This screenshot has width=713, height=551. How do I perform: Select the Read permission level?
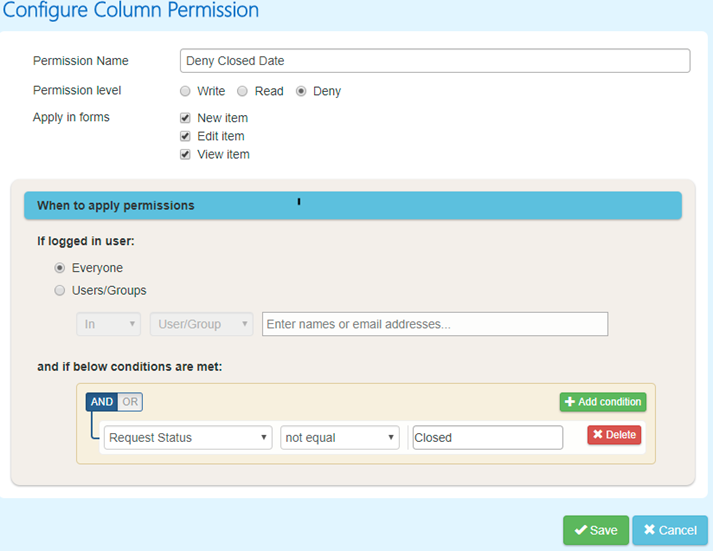point(242,91)
